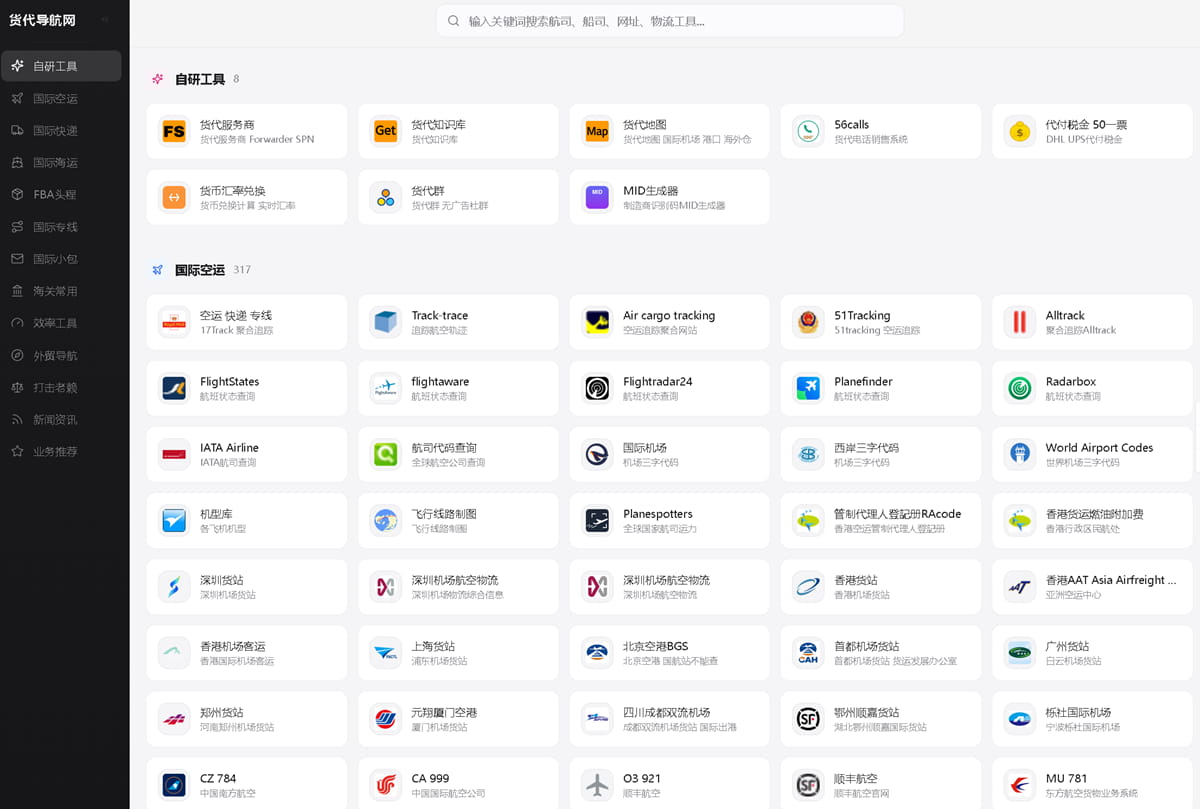Select 自研工具 in the sidebar
This screenshot has height=809, width=1200.
pyautogui.click(x=61, y=66)
